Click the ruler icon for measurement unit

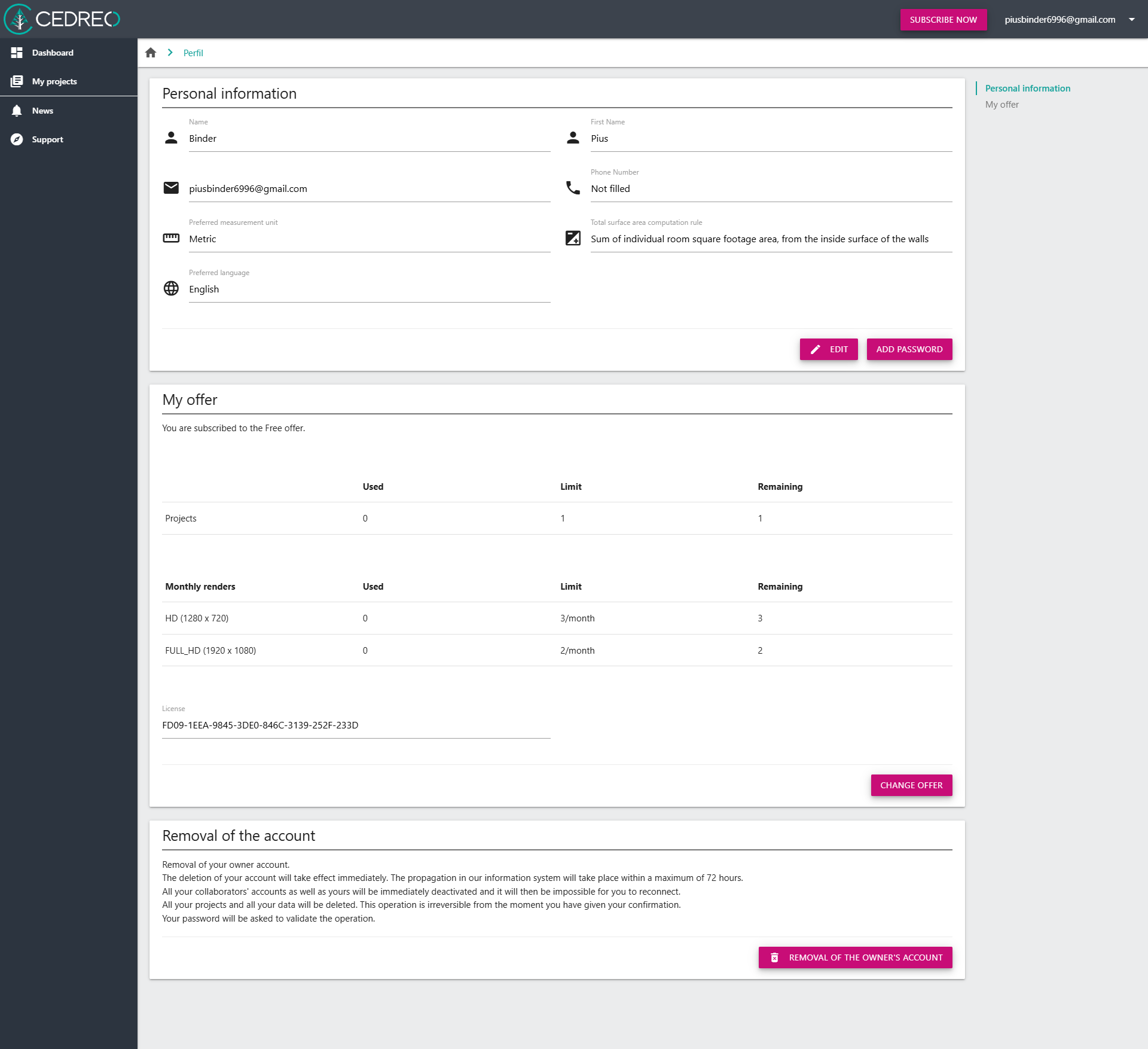171,238
